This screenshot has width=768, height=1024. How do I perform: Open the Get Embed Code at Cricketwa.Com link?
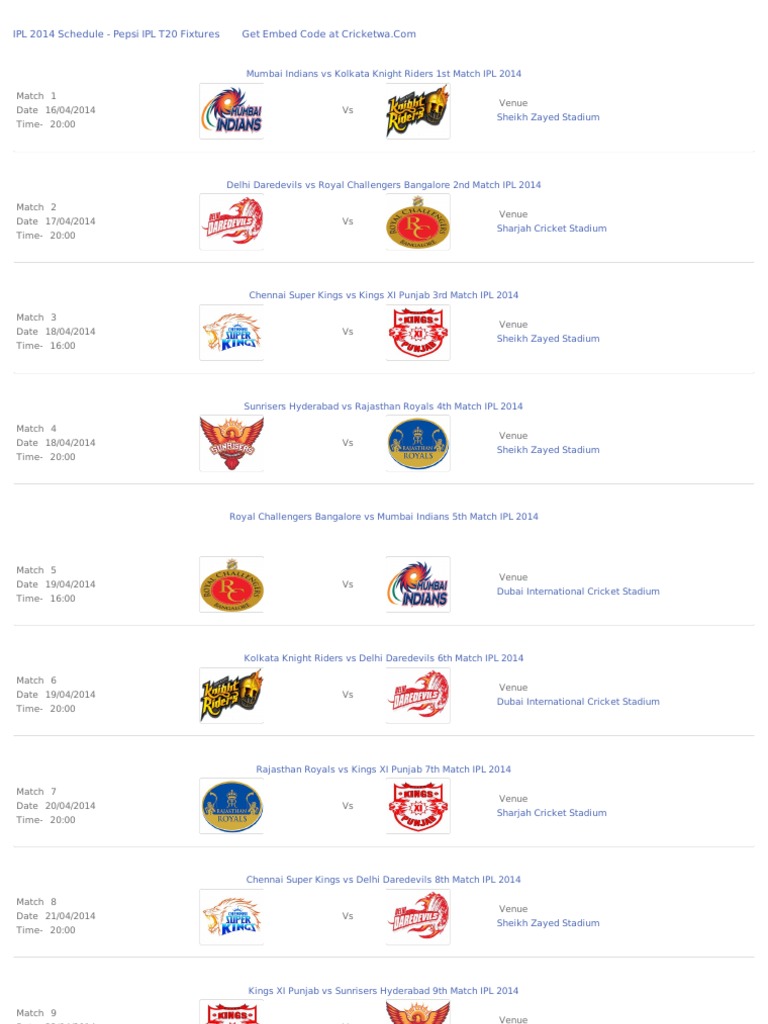point(329,34)
